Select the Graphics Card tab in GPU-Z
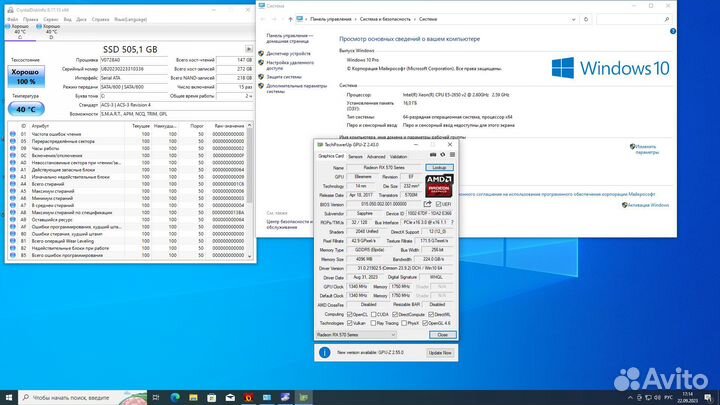This screenshot has width=720, height=405. click(331, 156)
